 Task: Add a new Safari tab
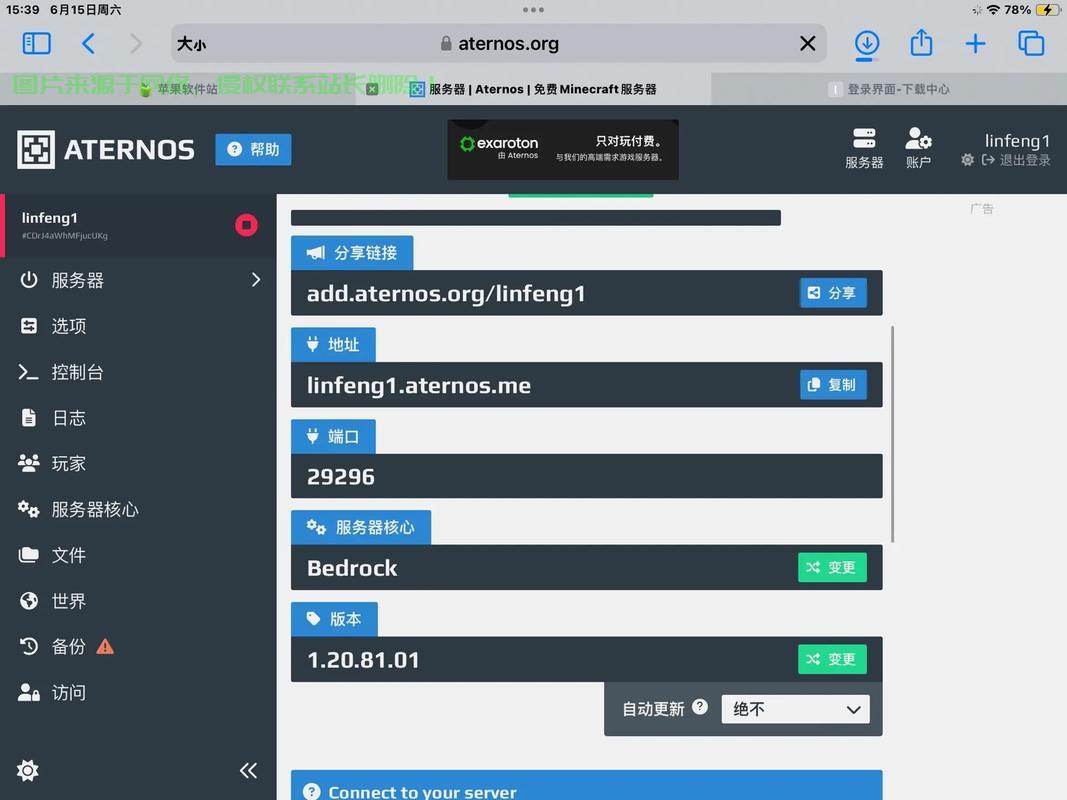pyautogui.click(x=975, y=44)
